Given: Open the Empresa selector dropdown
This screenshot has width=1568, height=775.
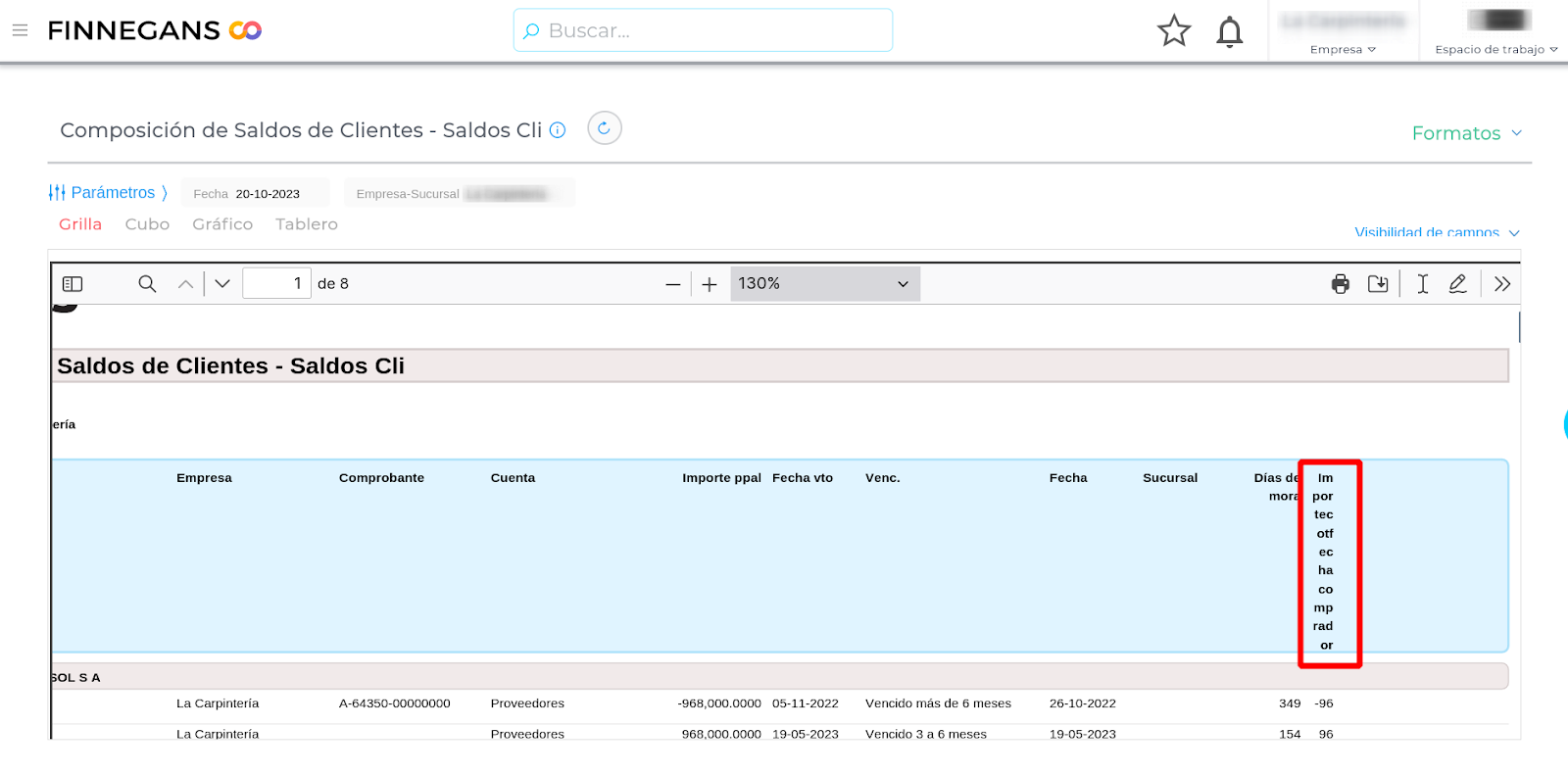Looking at the screenshot, I should [1343, 49].
